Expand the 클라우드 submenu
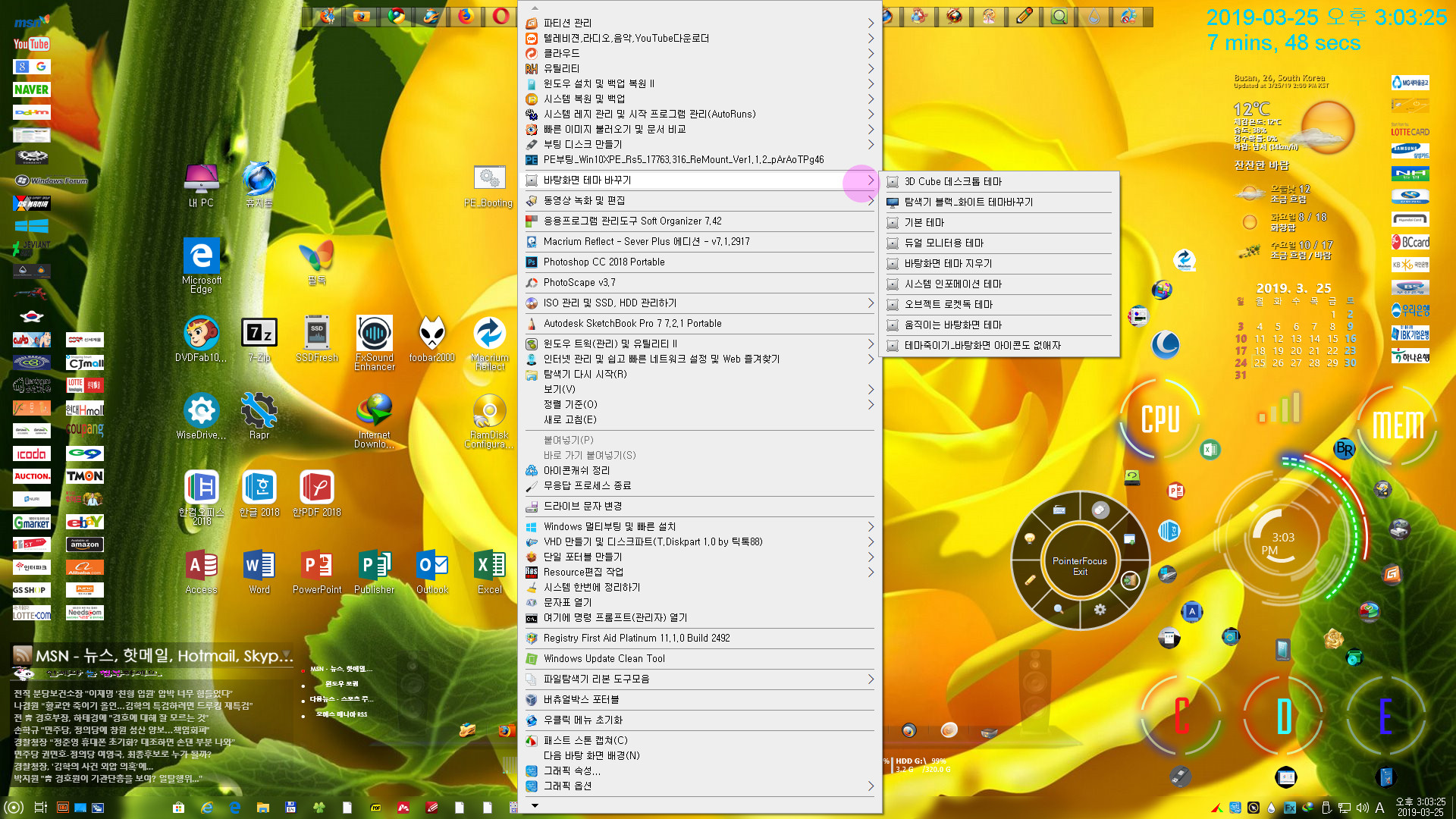Image resolution: width=1456 pixels, height=819 pixels. pos(699,53)
